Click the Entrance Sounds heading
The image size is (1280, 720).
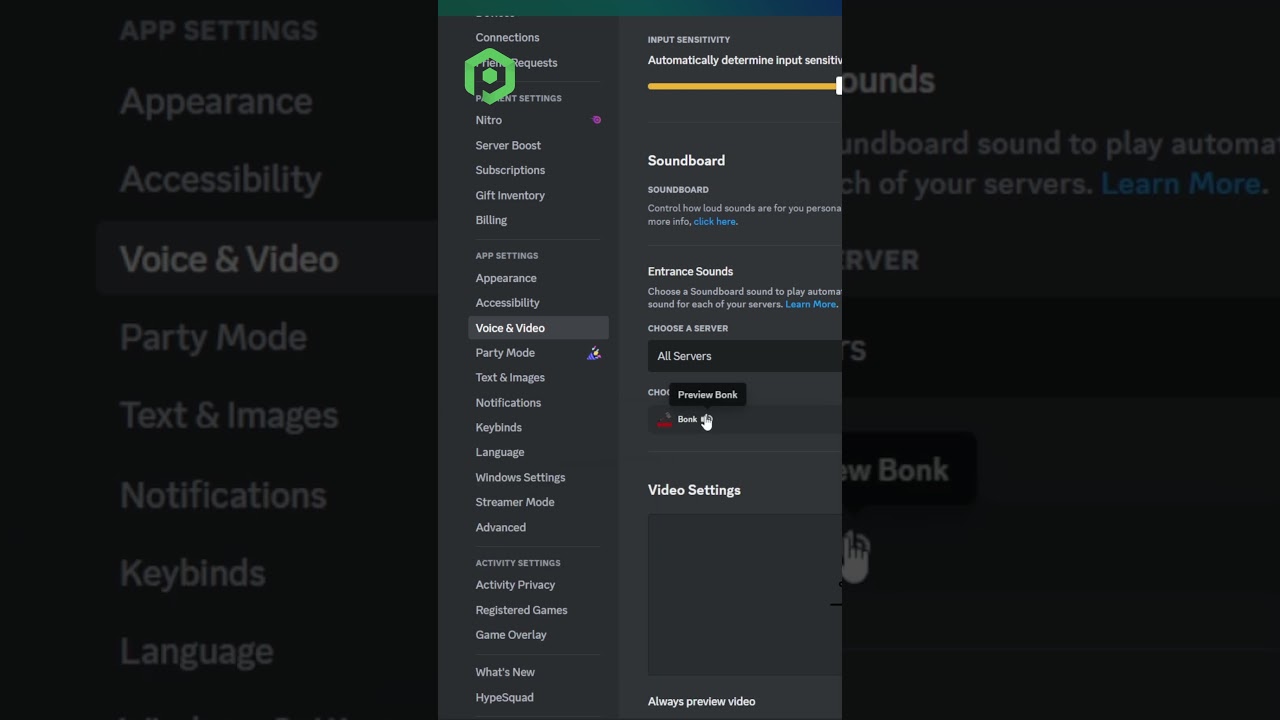pos(690,271)
